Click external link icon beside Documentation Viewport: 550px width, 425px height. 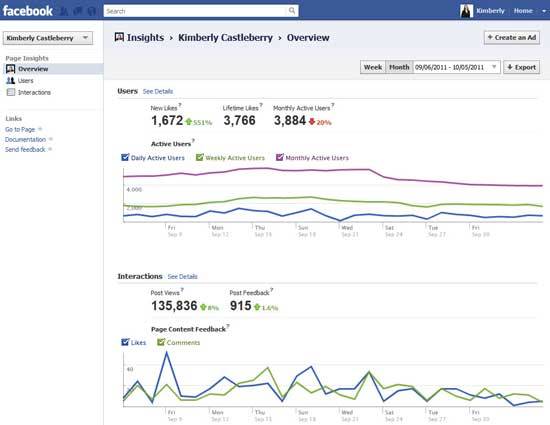[51, 139]
